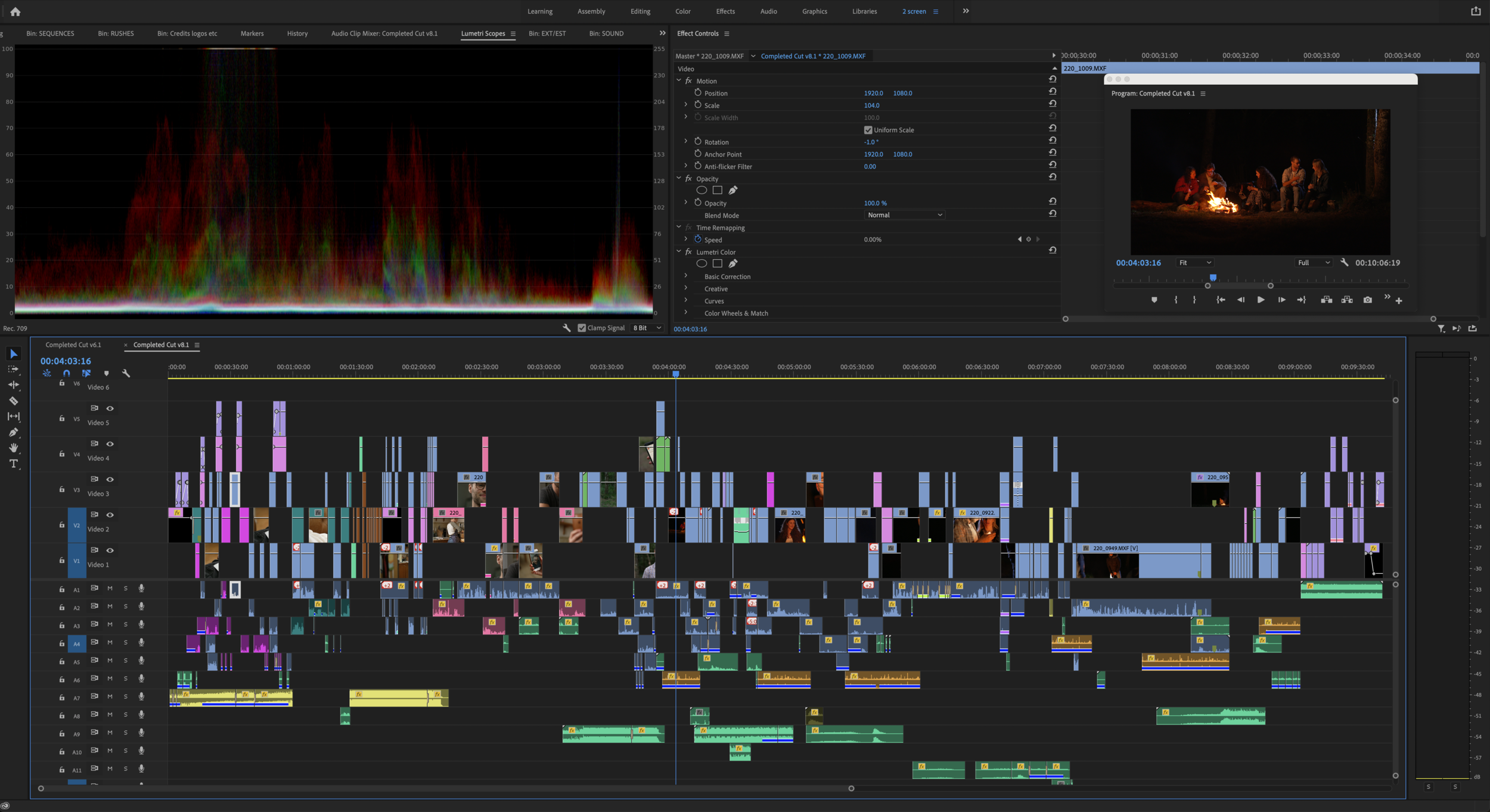Click the Export Frame camera icon
Screen dimensions: 1490x812
[1367, 300]
